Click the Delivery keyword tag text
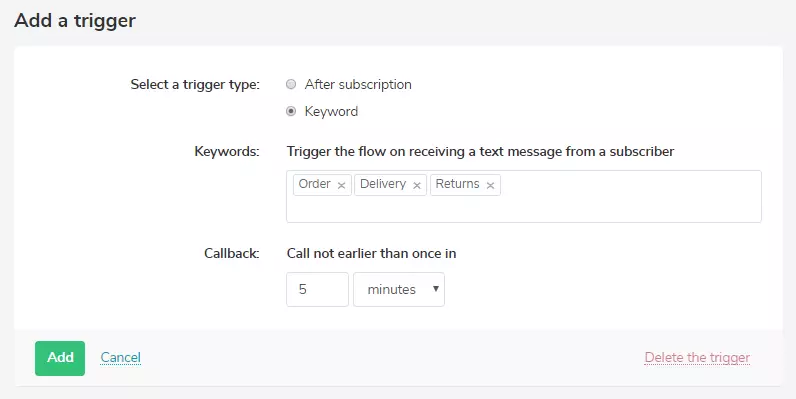Image resolution: width=796 pixels, height=399 pixels. (383, 184)
